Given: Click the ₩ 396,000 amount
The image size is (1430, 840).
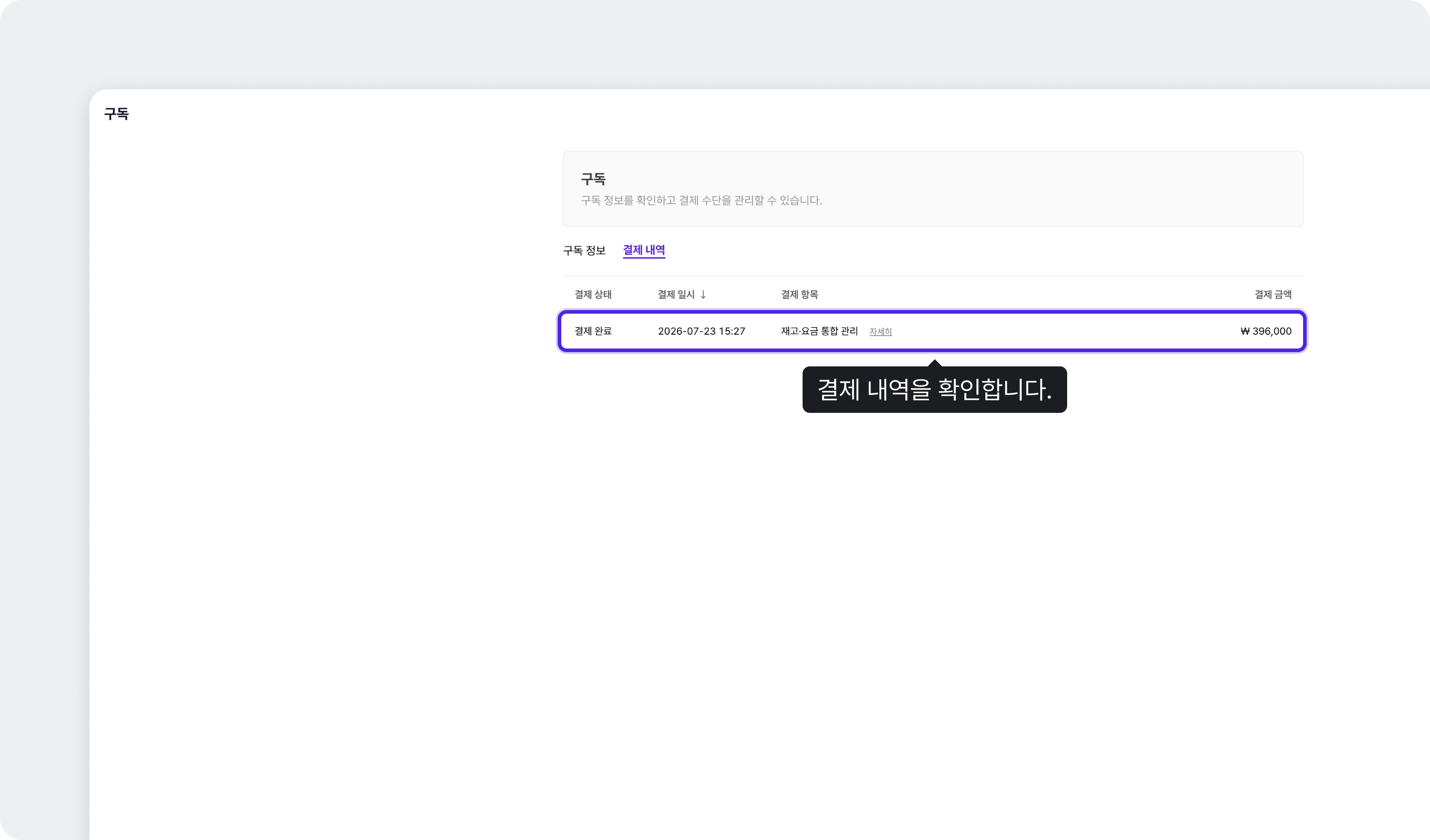Looking at the screenshot, I should 1266,332.
